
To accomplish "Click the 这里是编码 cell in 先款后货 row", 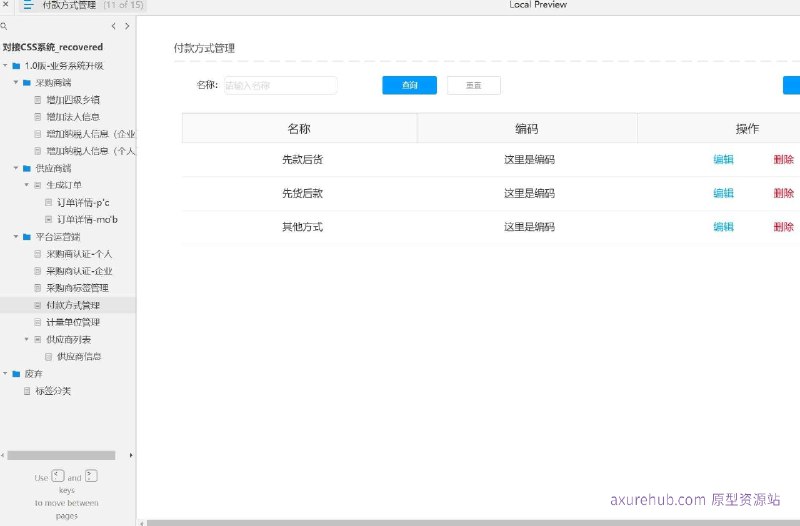I will pos(530,159).
